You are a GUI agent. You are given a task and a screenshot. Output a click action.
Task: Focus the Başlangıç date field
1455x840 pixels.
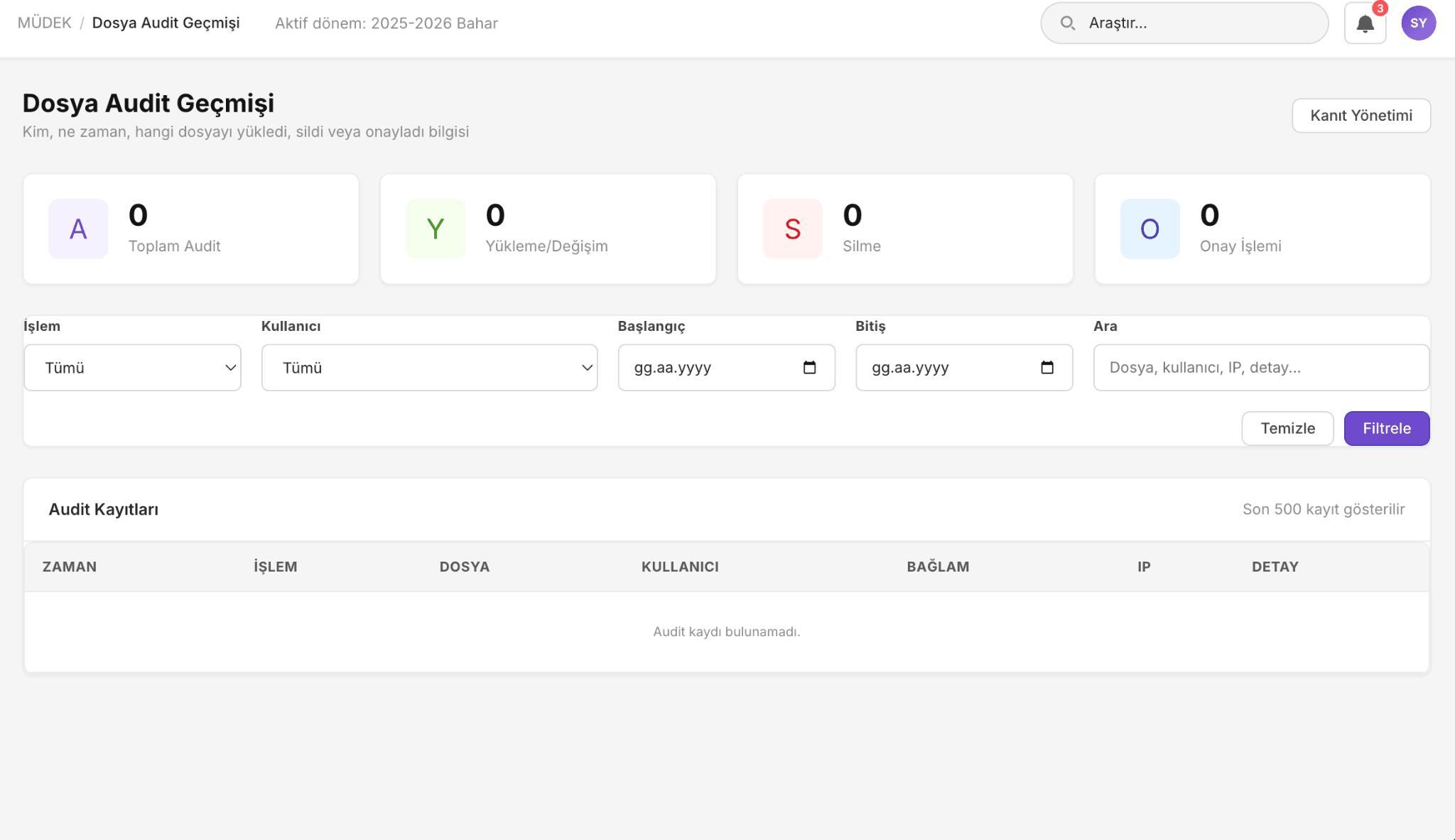pos(726,368)
